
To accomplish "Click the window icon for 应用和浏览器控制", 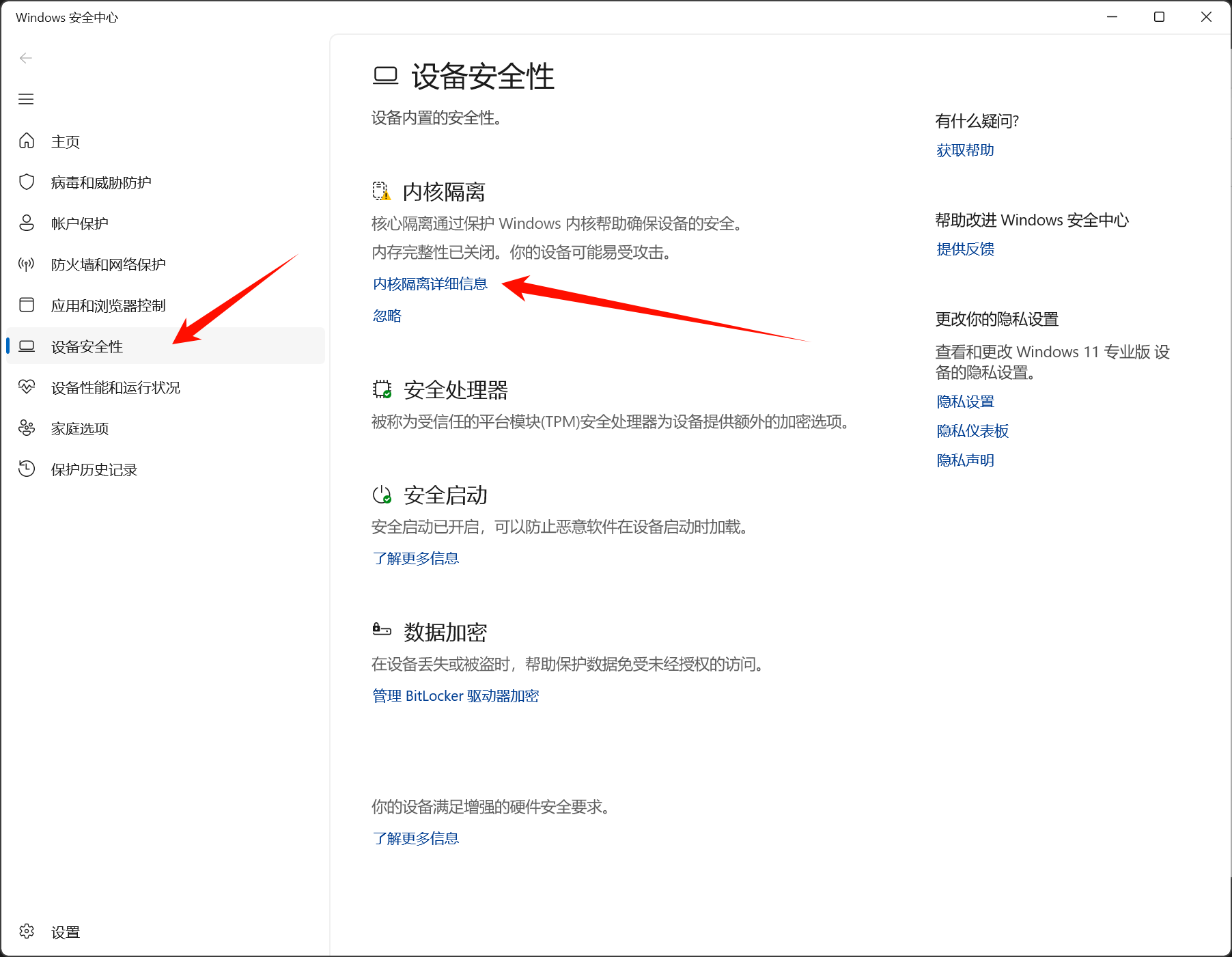I will (27, 305).
